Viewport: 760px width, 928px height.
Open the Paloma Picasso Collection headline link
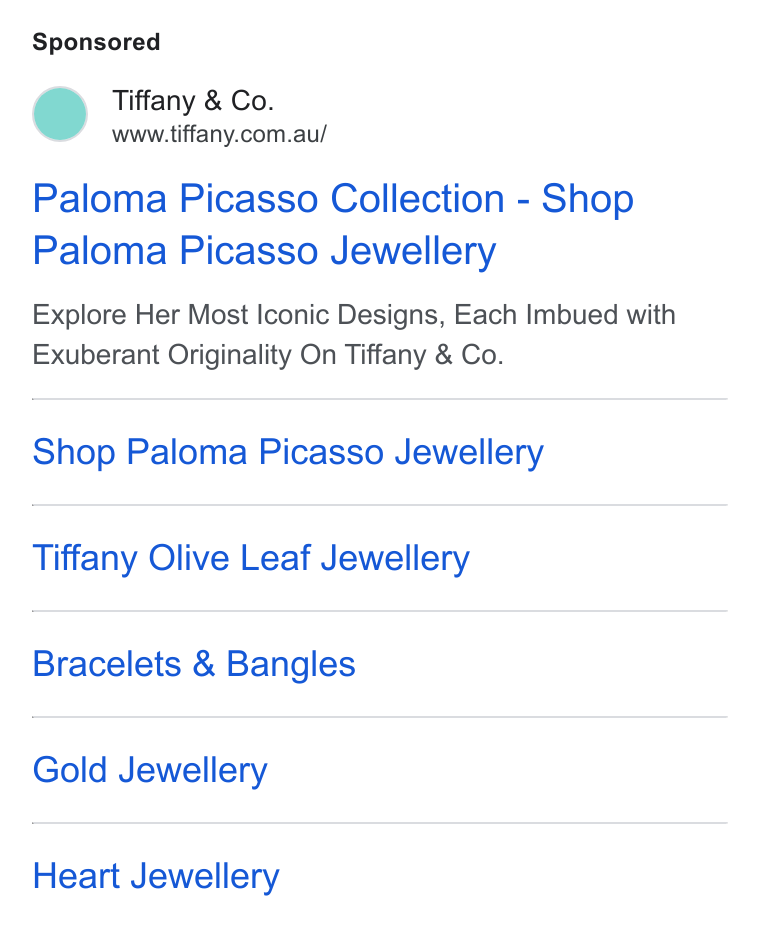pos(333,224)
